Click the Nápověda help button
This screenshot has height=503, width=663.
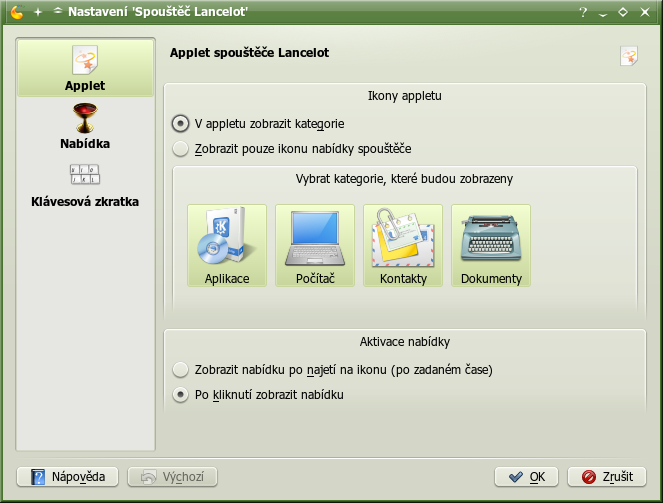(68, 477)
